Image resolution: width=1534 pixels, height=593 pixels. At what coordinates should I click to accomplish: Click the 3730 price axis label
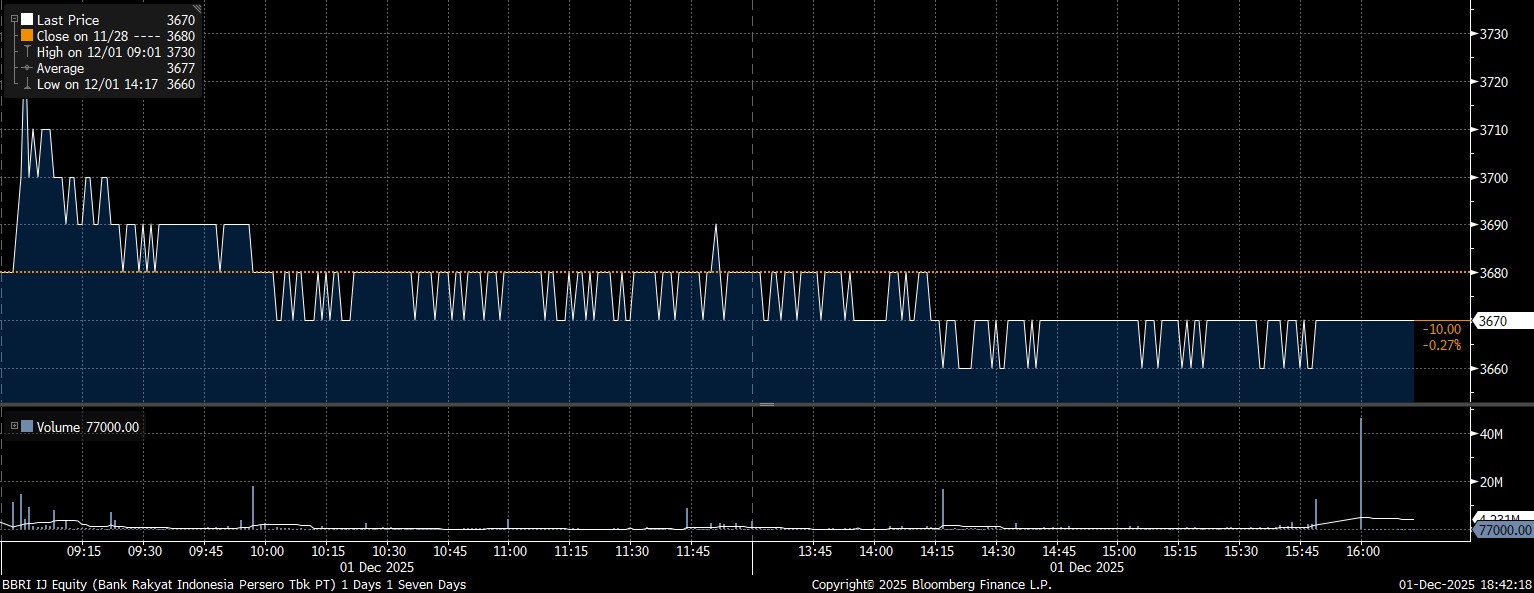pyautogui.click(x=1493, y=34)
